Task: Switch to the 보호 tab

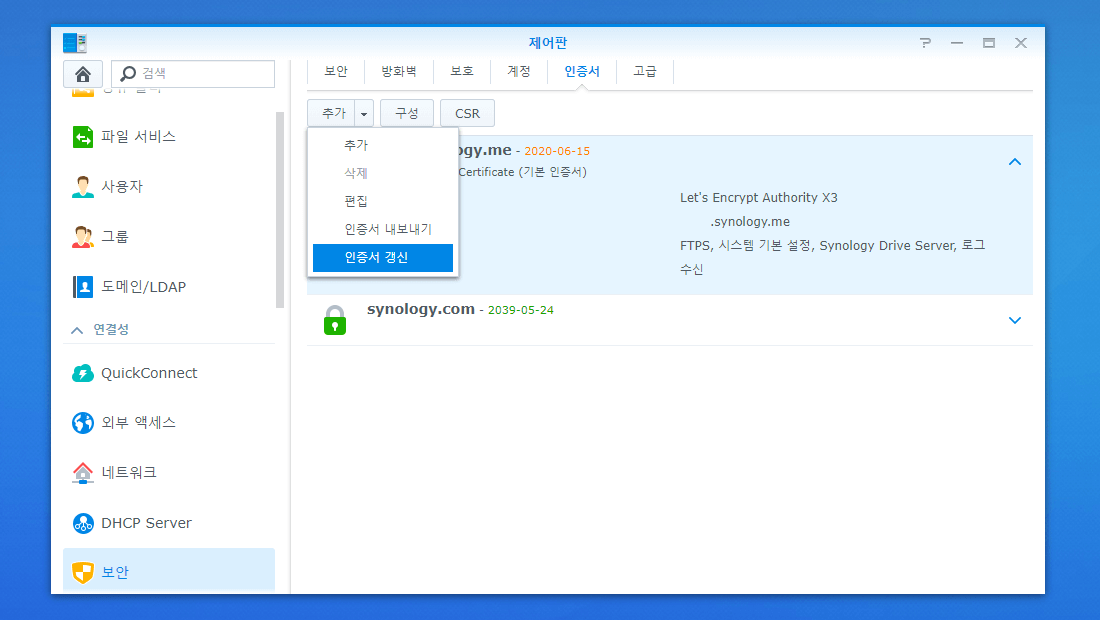Action: pyautogui.click(x=462, y=72)
